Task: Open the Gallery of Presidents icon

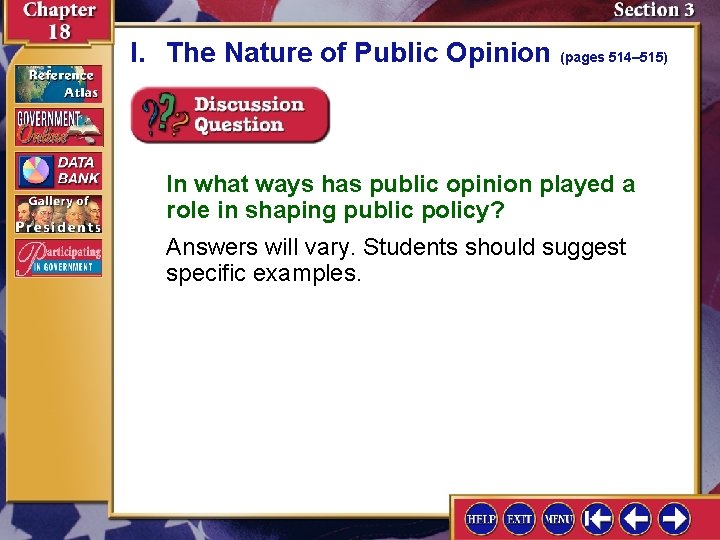Action: click(58, 214)
